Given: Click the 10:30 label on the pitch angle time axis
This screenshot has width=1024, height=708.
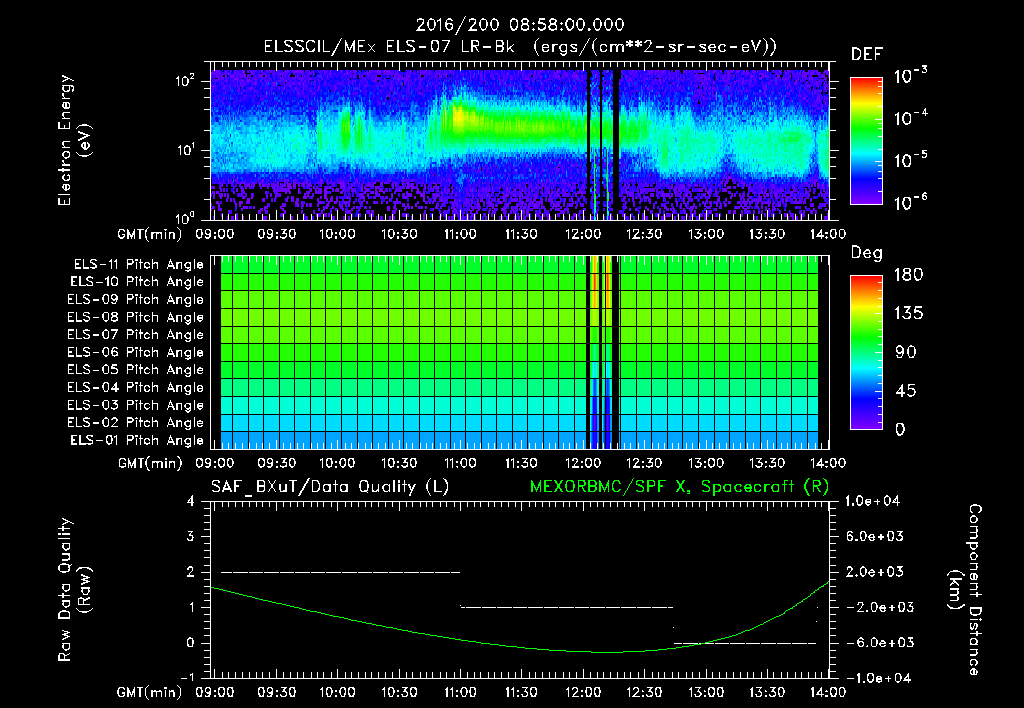Looking at the screenshot, I should point(399,463).
